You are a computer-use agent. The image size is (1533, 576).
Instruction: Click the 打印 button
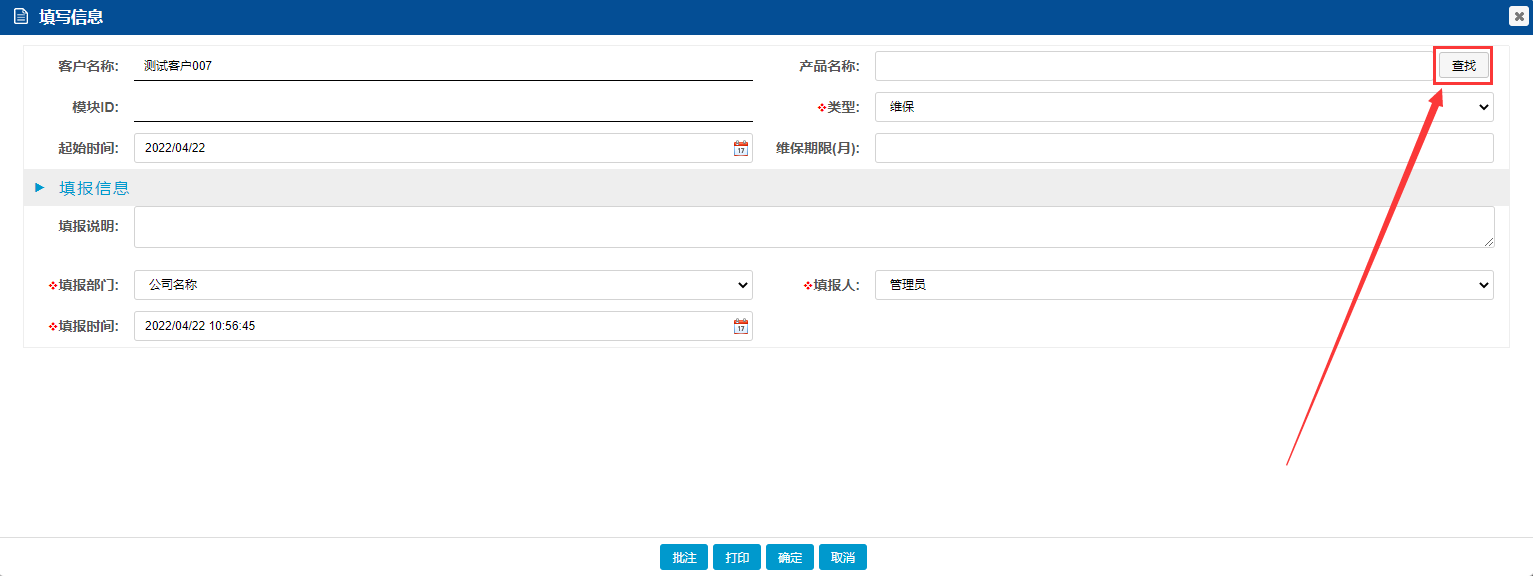[x=737, y=558]
